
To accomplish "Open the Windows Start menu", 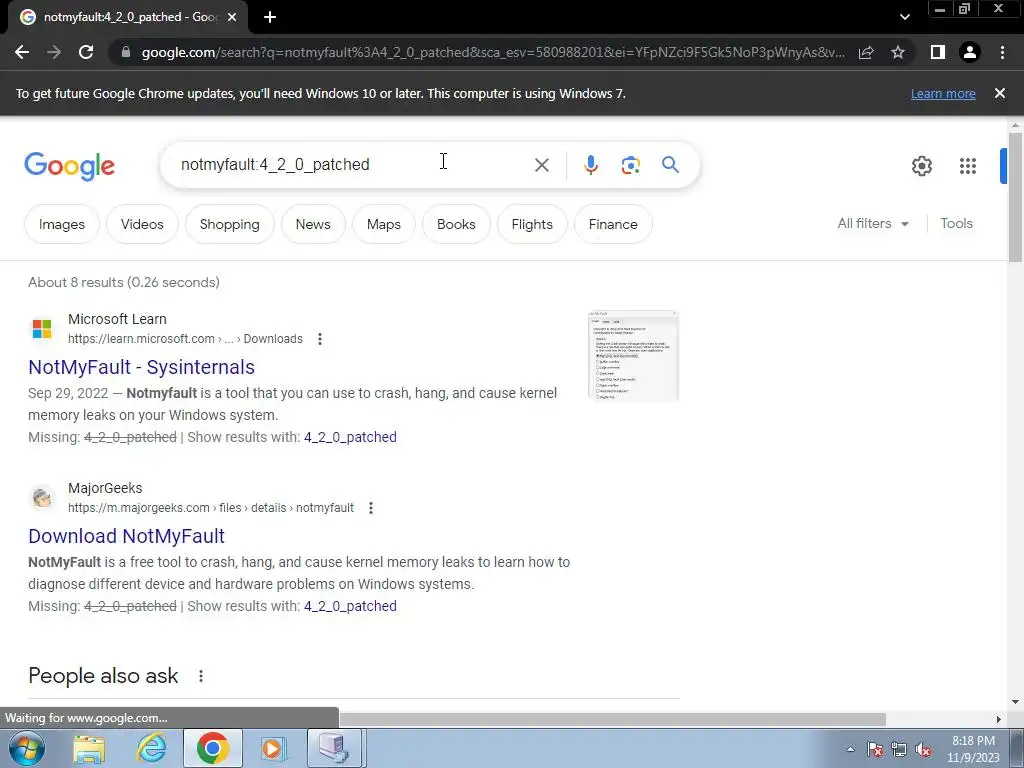I will tap(27, 748).
